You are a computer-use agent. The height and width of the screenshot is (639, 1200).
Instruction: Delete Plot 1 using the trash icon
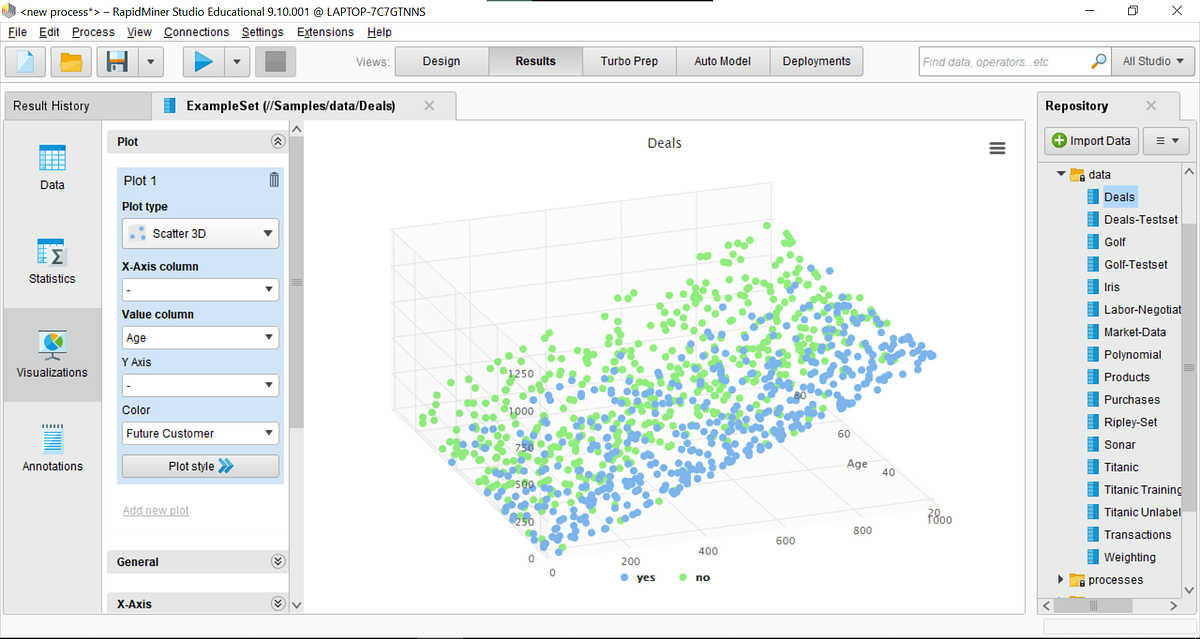point(273,180)
